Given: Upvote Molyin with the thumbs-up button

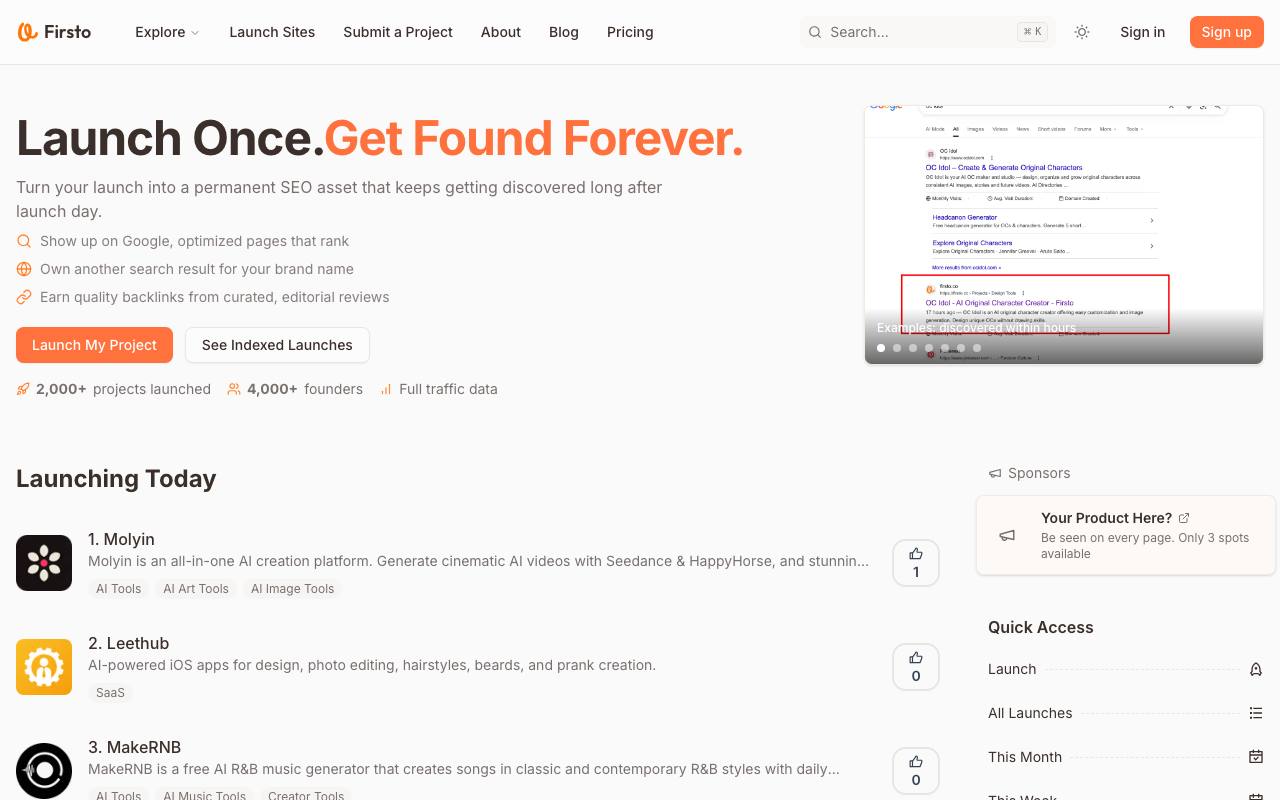Looking at the screenshot, I should pyautogui.click(x=916, y=563).
